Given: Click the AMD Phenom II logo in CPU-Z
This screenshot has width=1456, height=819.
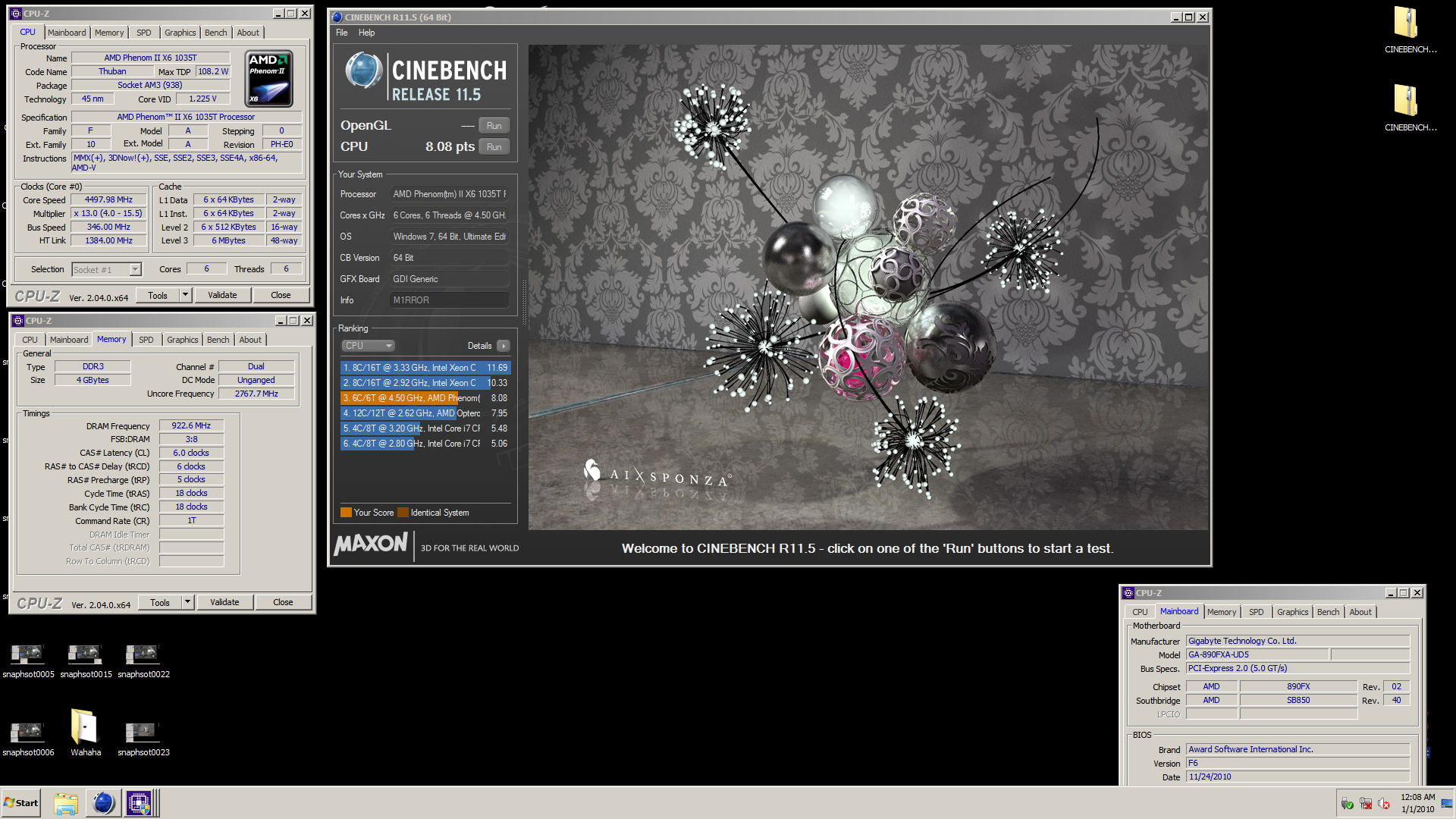Looking at the screenshot, I should click(269, 78).
